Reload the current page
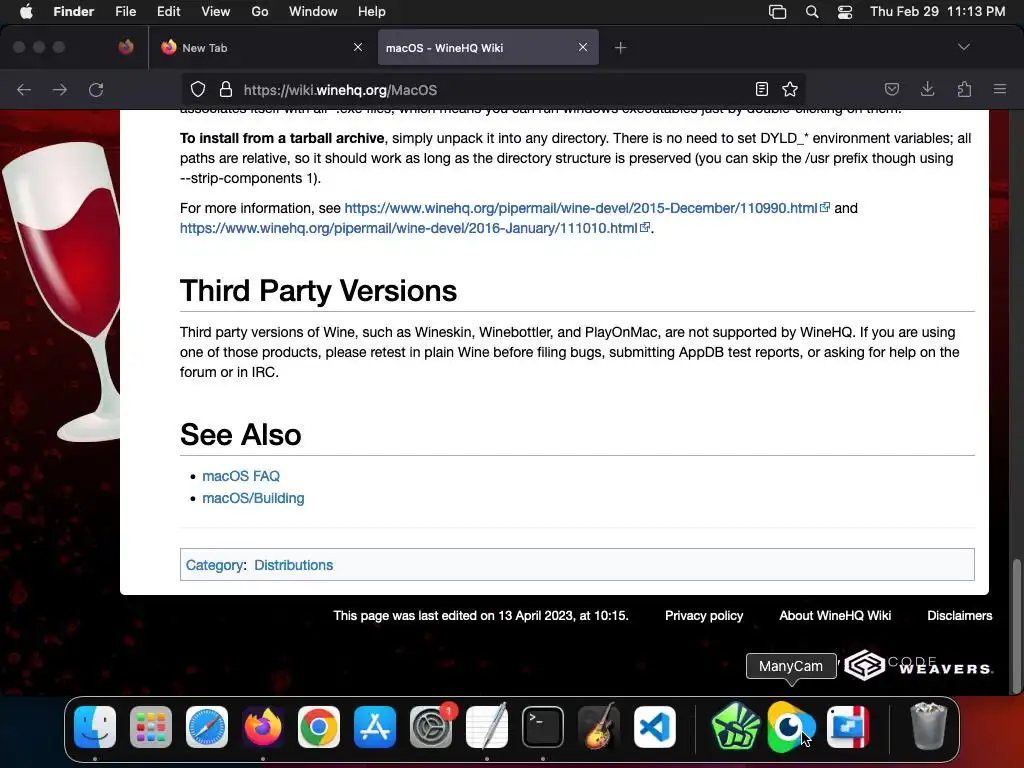Screen dimensions: 1024x768 coord(96,89)
